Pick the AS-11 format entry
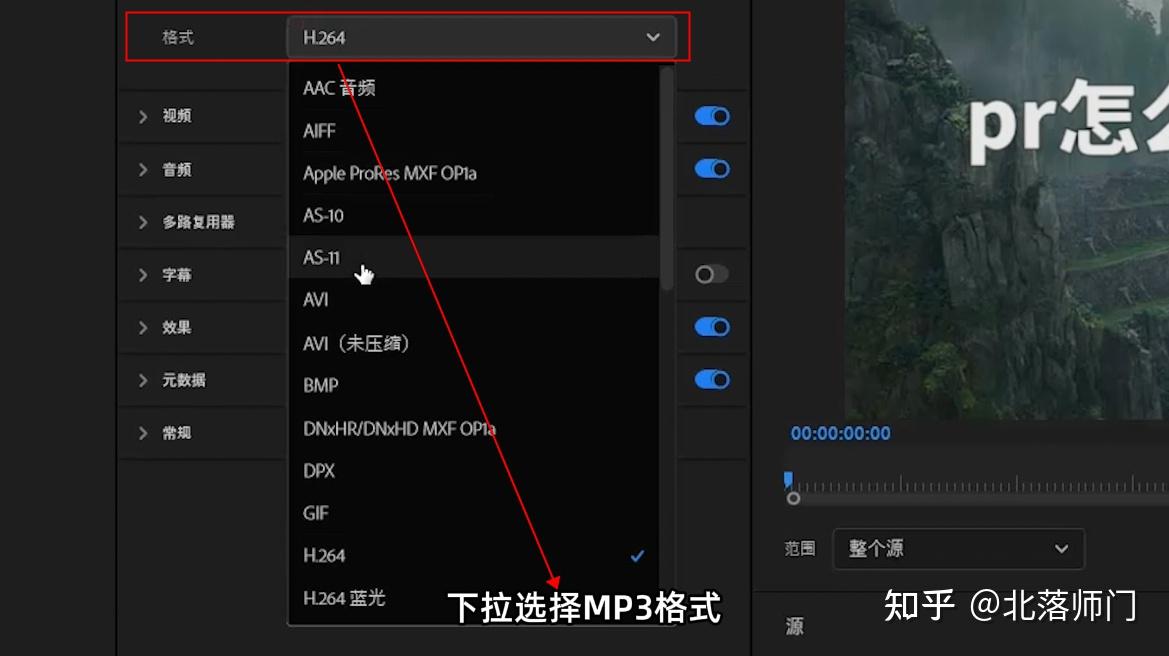Screen dimensions: 1169x656 point(322,258)
